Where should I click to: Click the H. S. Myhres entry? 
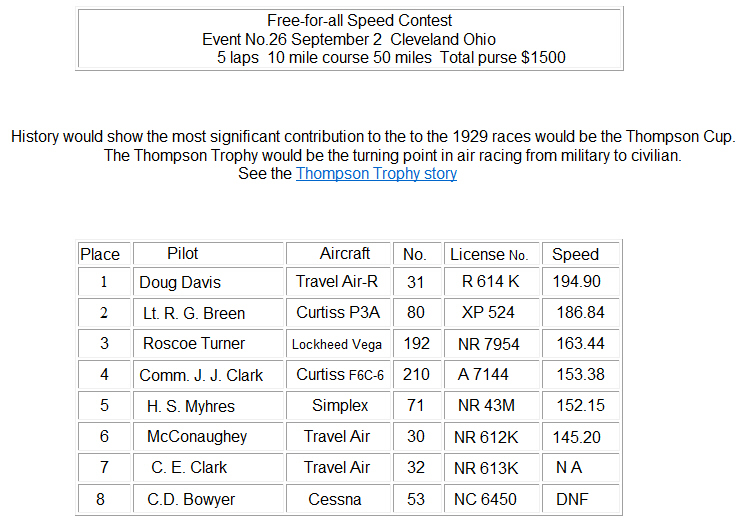tap(189, 406)
